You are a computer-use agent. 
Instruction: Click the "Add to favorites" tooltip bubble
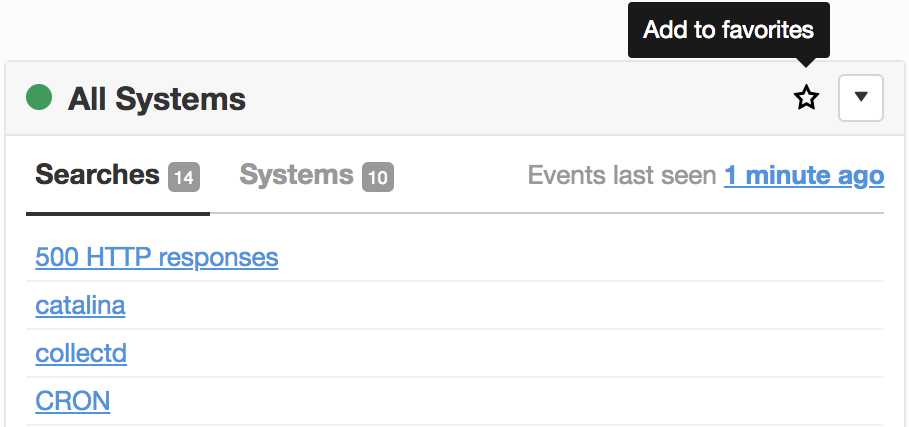pyautogui.click(x=729, y=30)
